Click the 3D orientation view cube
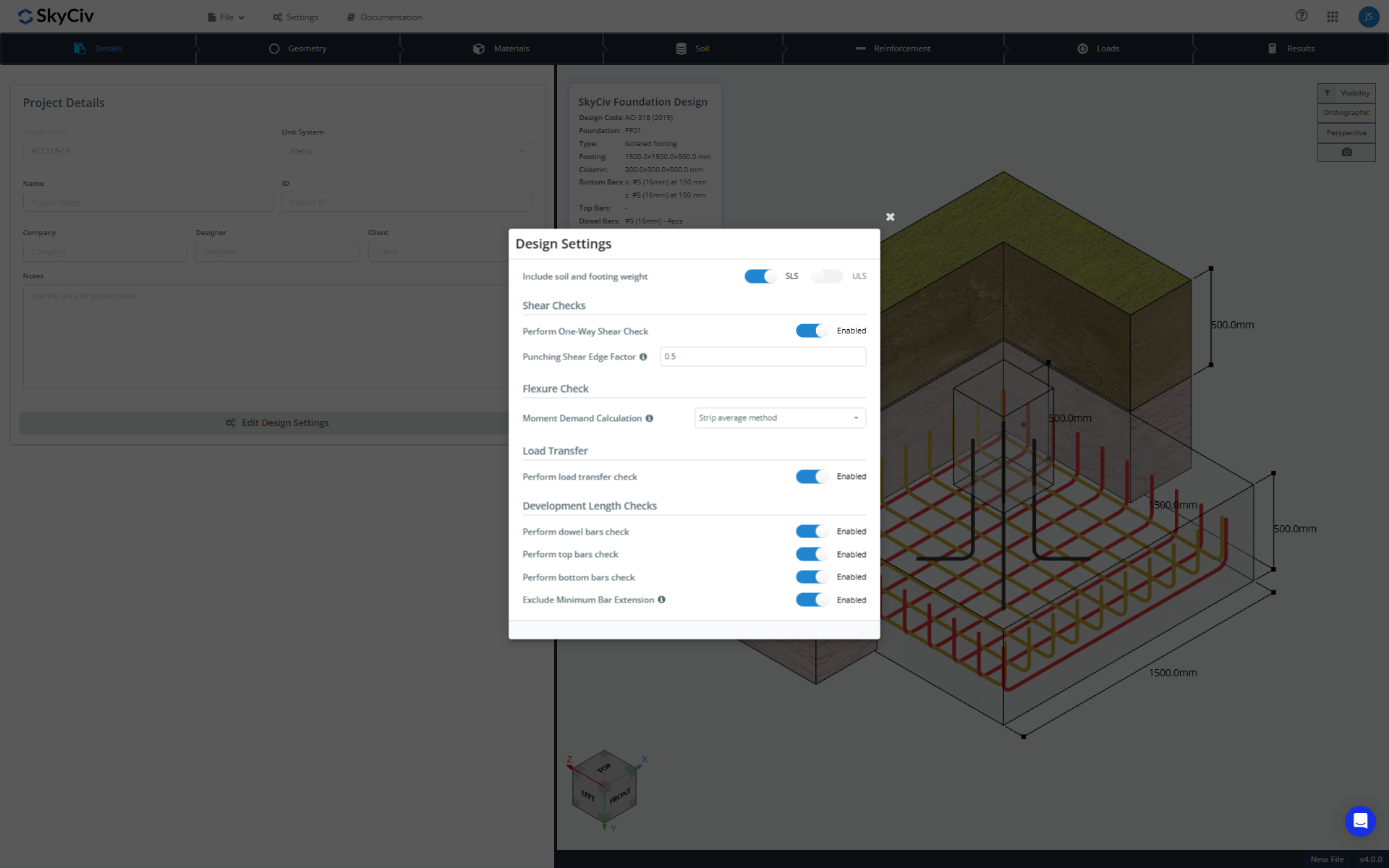Image resolution: width=1389 pixels, height=868 pixels. click(604, 790)
